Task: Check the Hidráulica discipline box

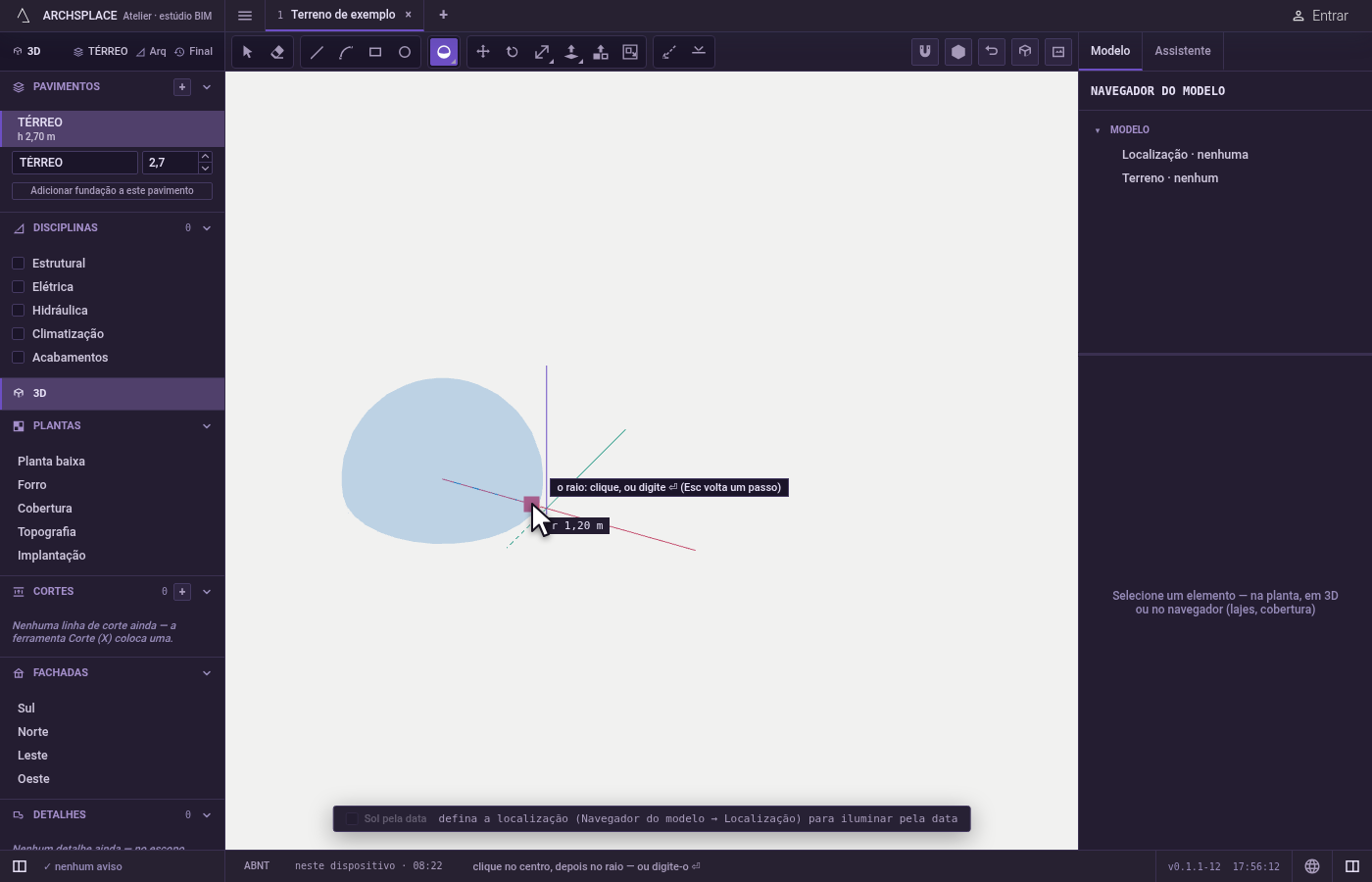Action: pos(18,310)
